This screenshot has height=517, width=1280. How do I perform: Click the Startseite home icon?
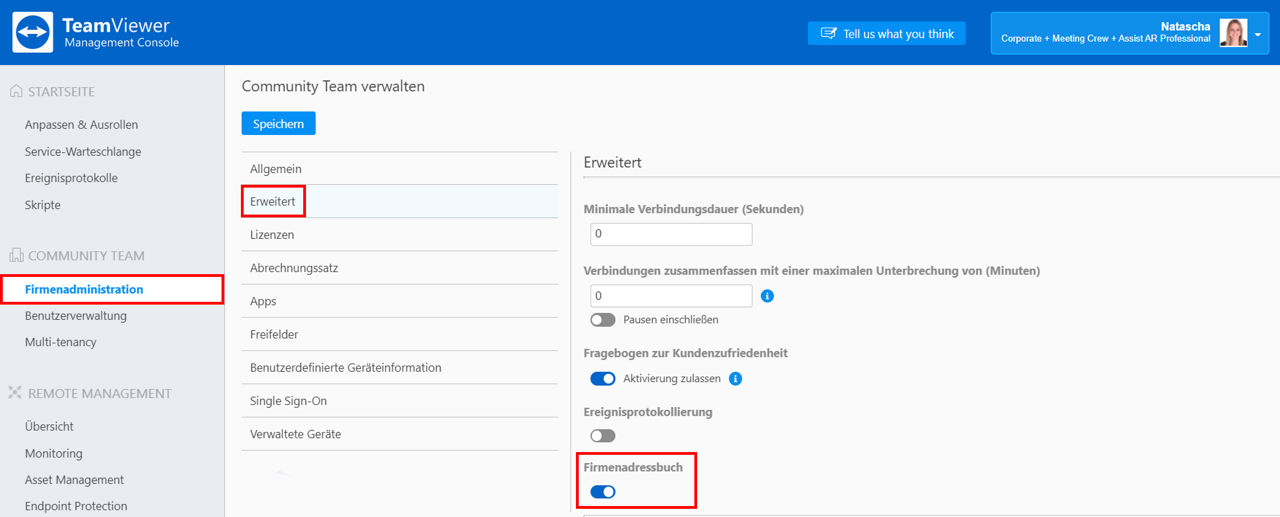16,92
